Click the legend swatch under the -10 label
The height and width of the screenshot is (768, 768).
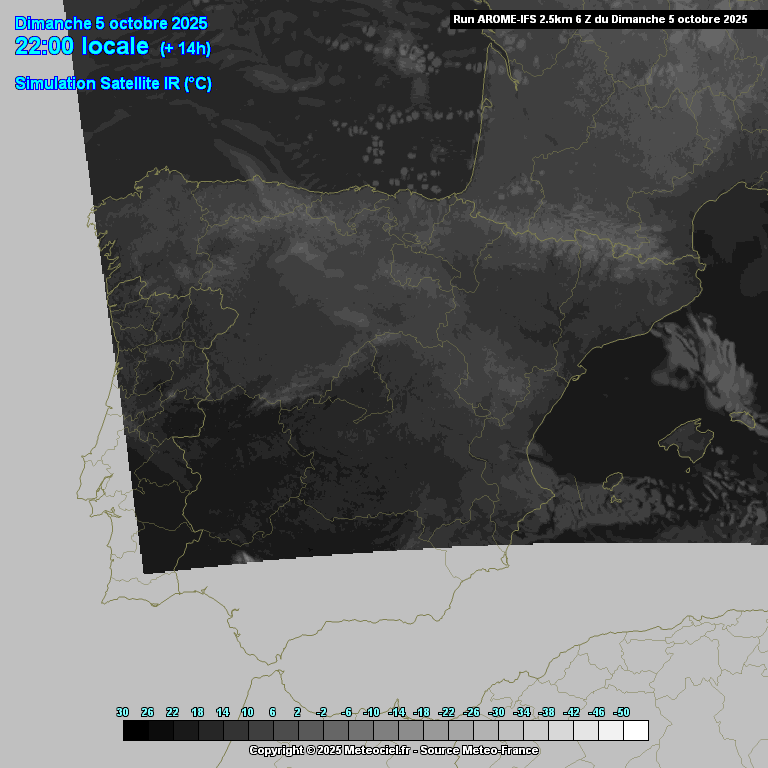coord(385,730)
